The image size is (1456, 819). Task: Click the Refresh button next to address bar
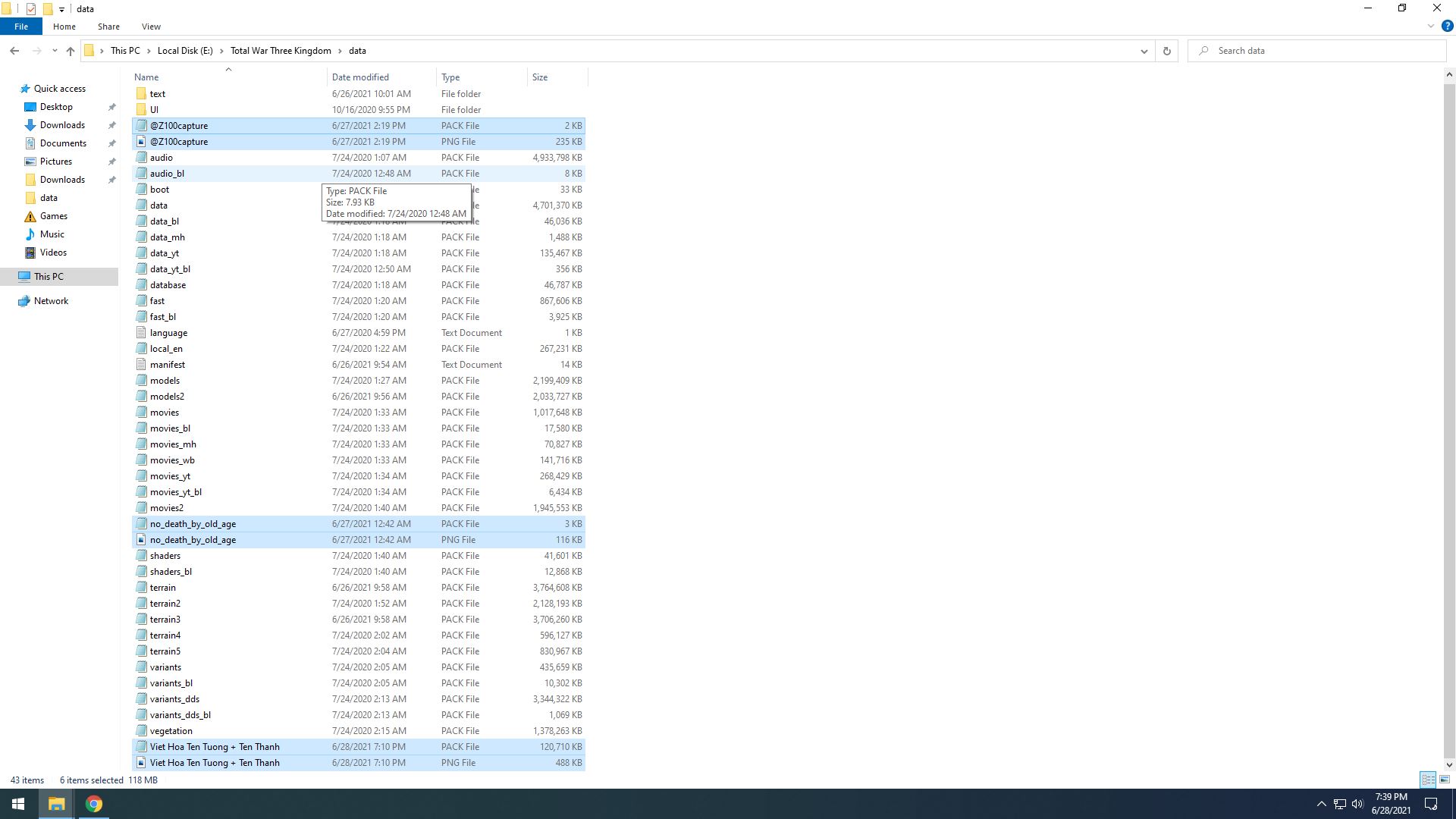[x=1166, y=51]
